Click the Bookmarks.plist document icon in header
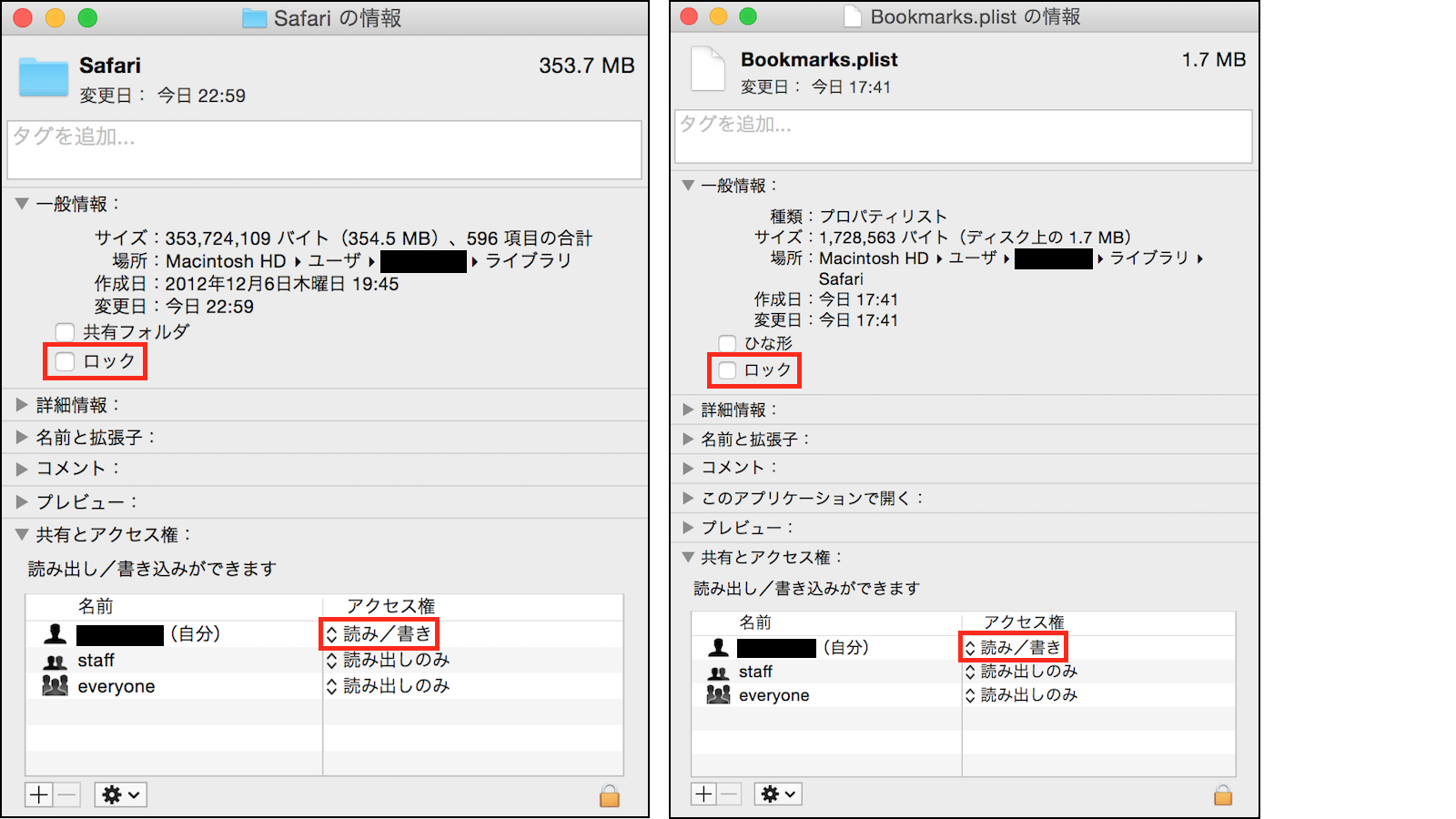1456x819 pixels. click(708, 68)
